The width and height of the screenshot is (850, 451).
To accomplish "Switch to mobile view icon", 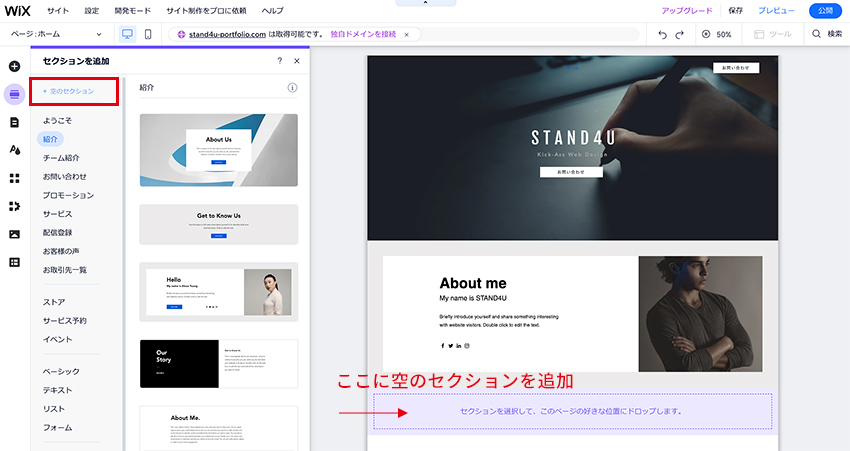I will coord(148,34).
